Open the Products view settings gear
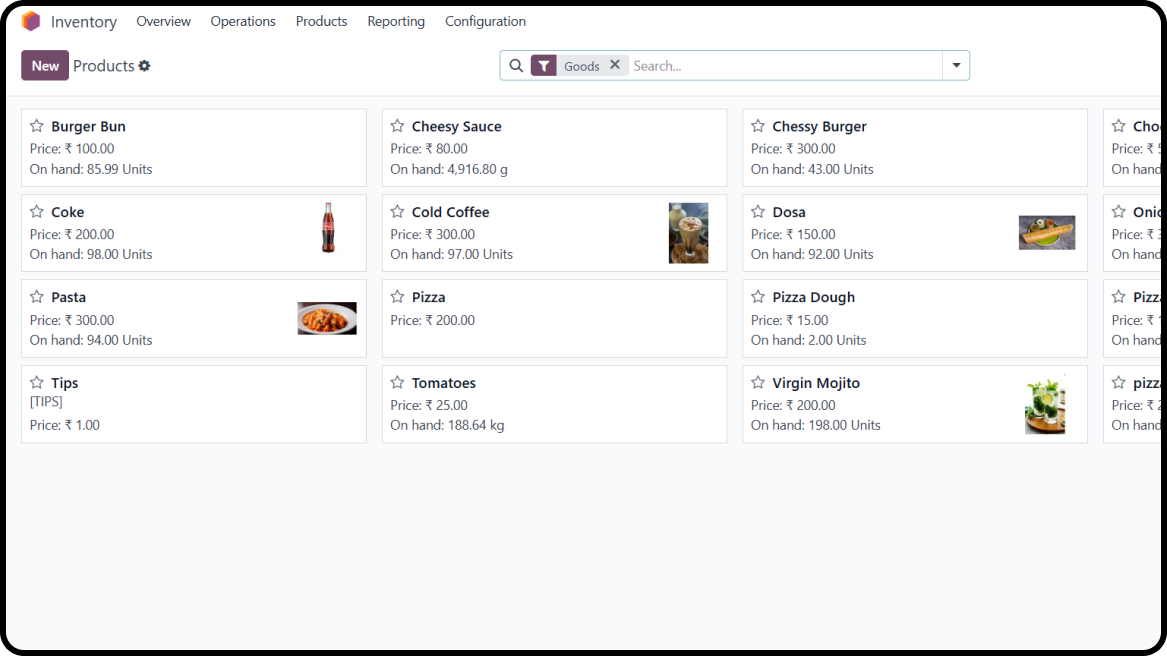The height and width of the screenshot is (656, 1167). pyautogui.click(x=146, y=65)
